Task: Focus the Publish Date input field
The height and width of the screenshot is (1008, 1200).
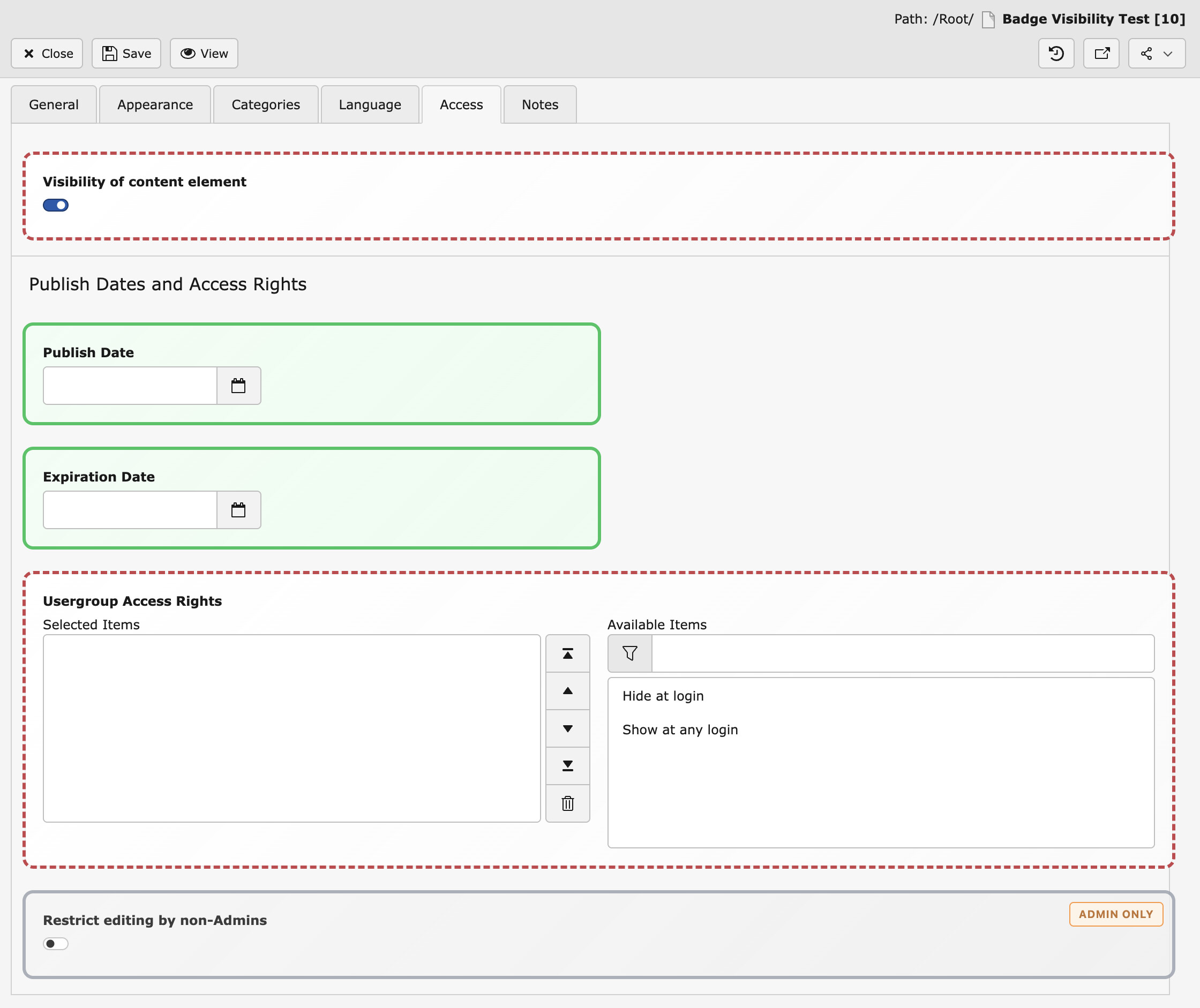Action: pyautogui.click(x=130, y=386)
